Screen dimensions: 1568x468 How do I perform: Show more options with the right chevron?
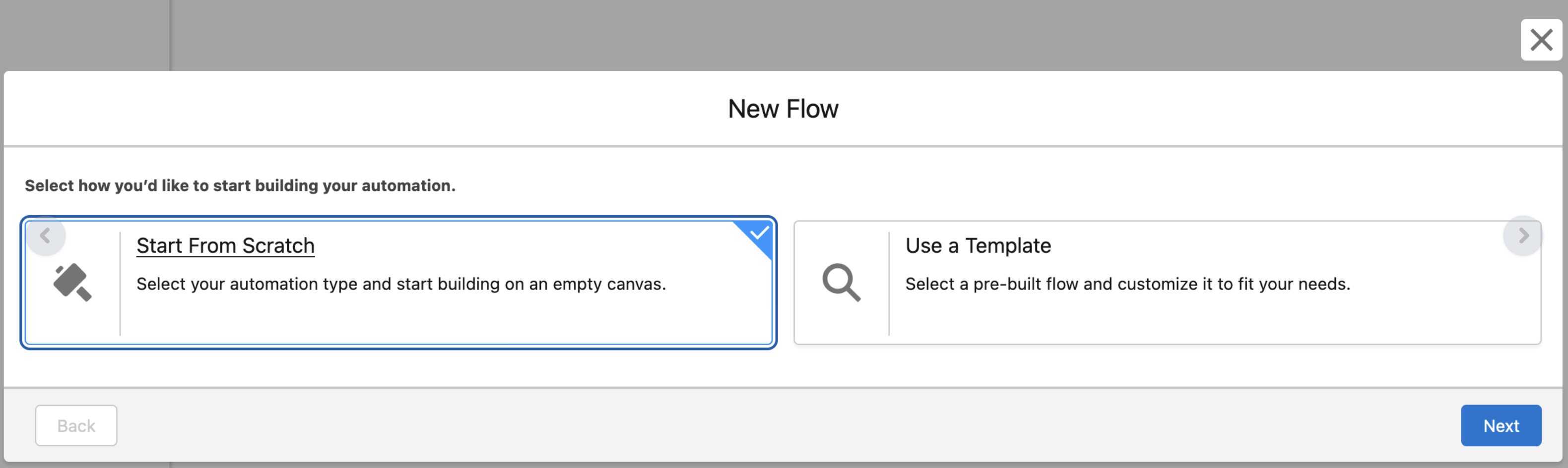1523,236
